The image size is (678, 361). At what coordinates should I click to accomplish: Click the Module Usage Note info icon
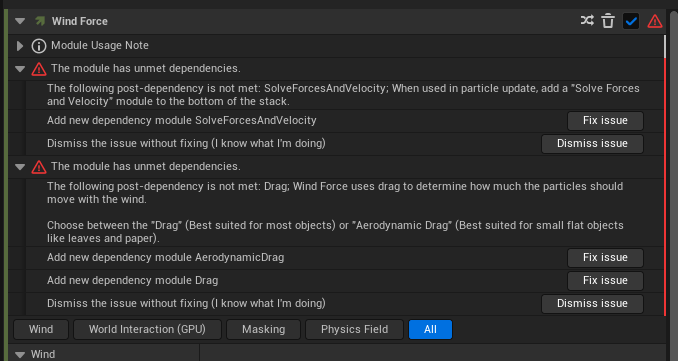point(39,46)
